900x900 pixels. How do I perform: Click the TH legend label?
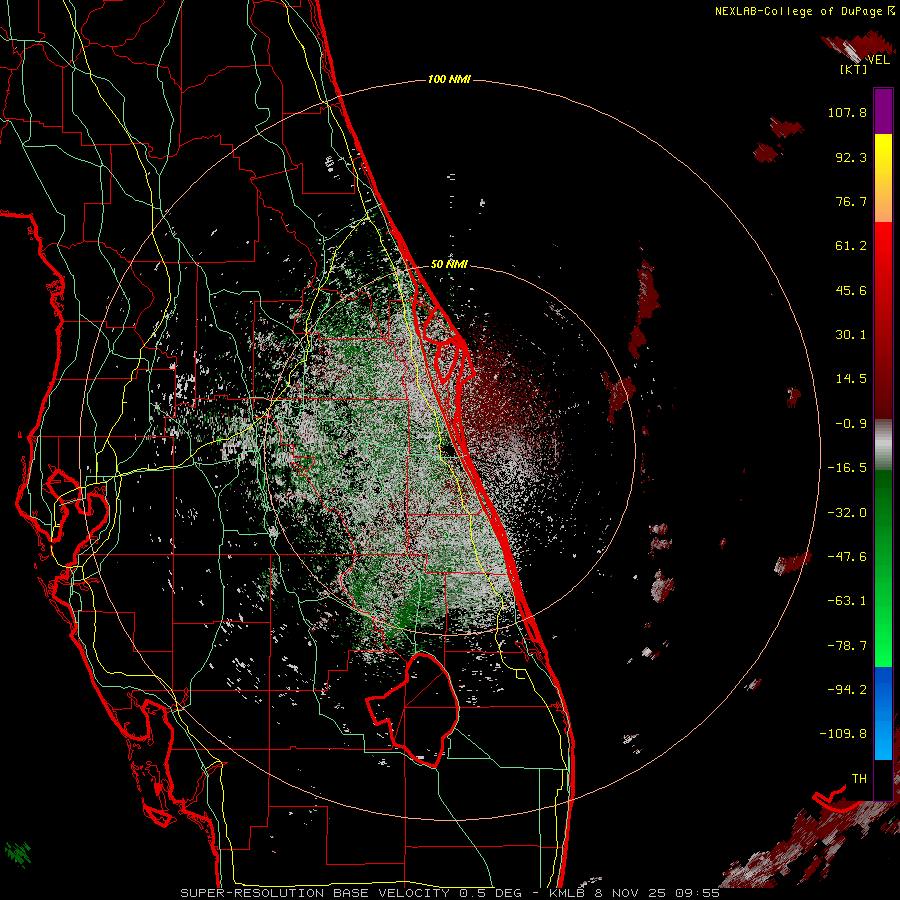859,778
